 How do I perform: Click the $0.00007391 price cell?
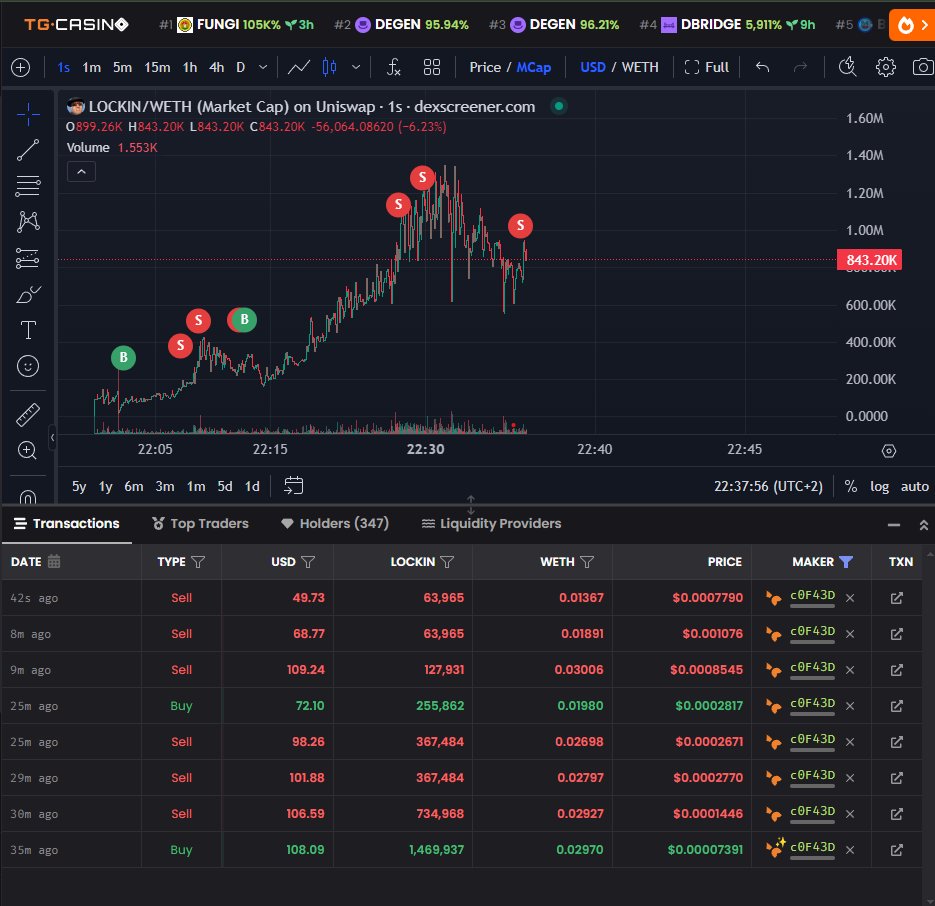[705, 849]
